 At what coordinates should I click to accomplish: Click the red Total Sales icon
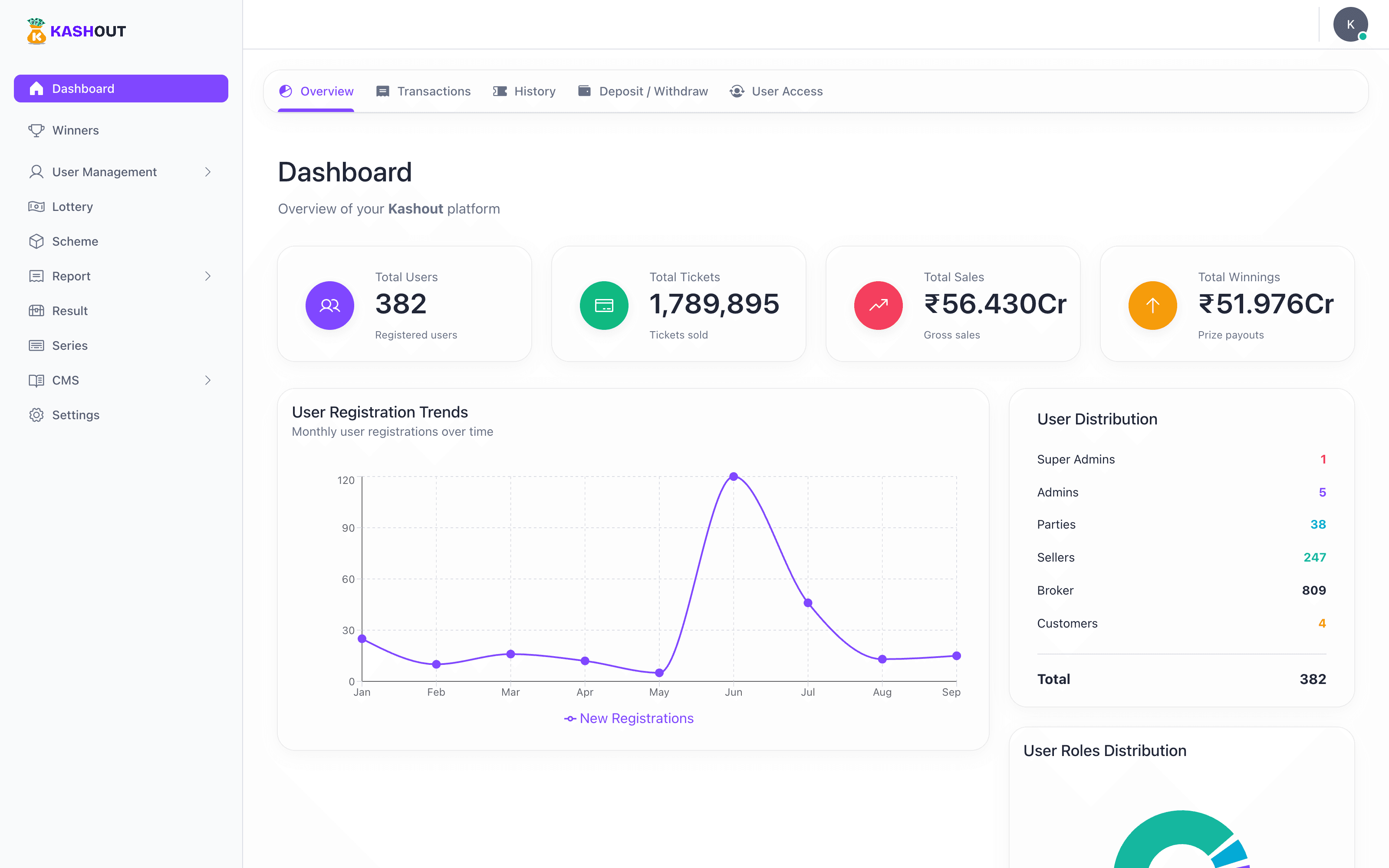[x=878, y=306]
